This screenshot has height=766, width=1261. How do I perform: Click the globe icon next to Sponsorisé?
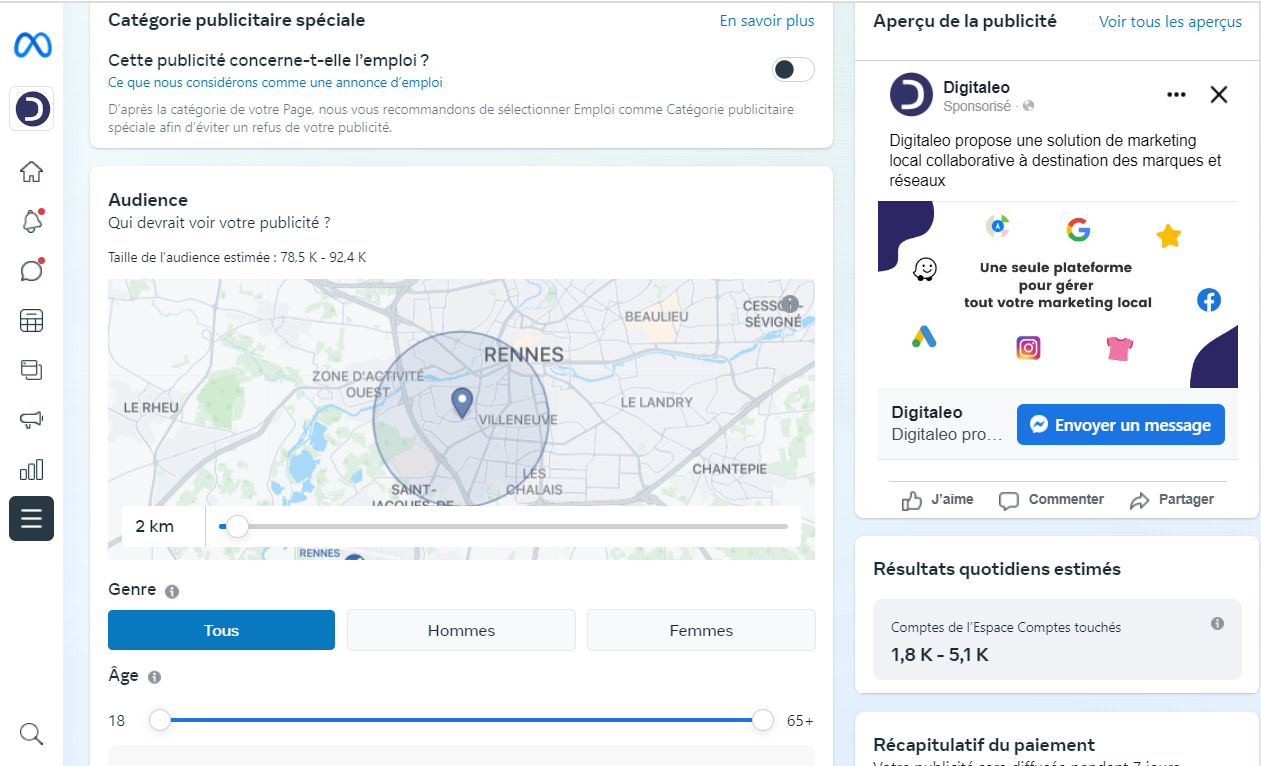coord(1028,106)
